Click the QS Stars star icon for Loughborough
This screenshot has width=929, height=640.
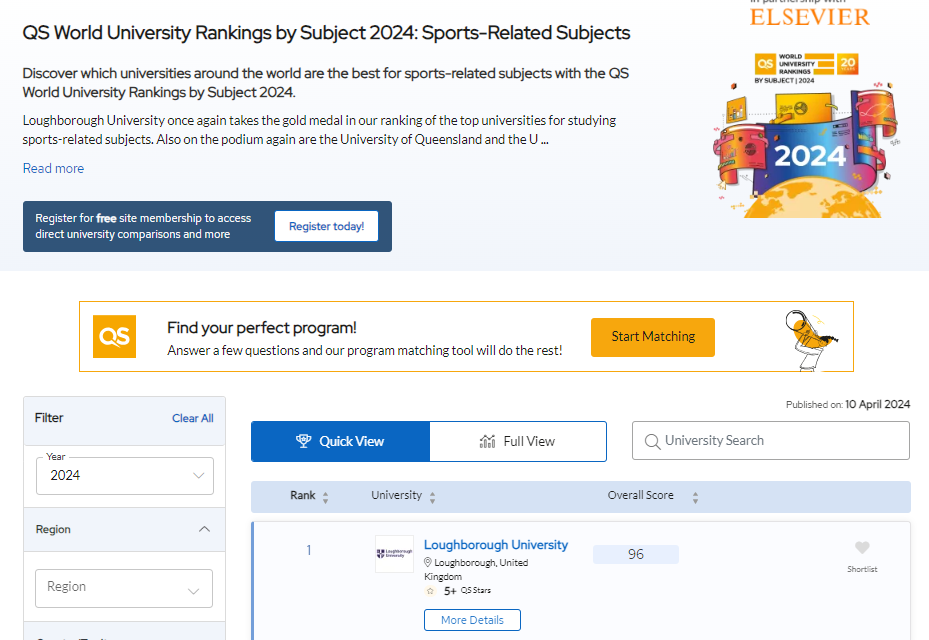point(431,591)
